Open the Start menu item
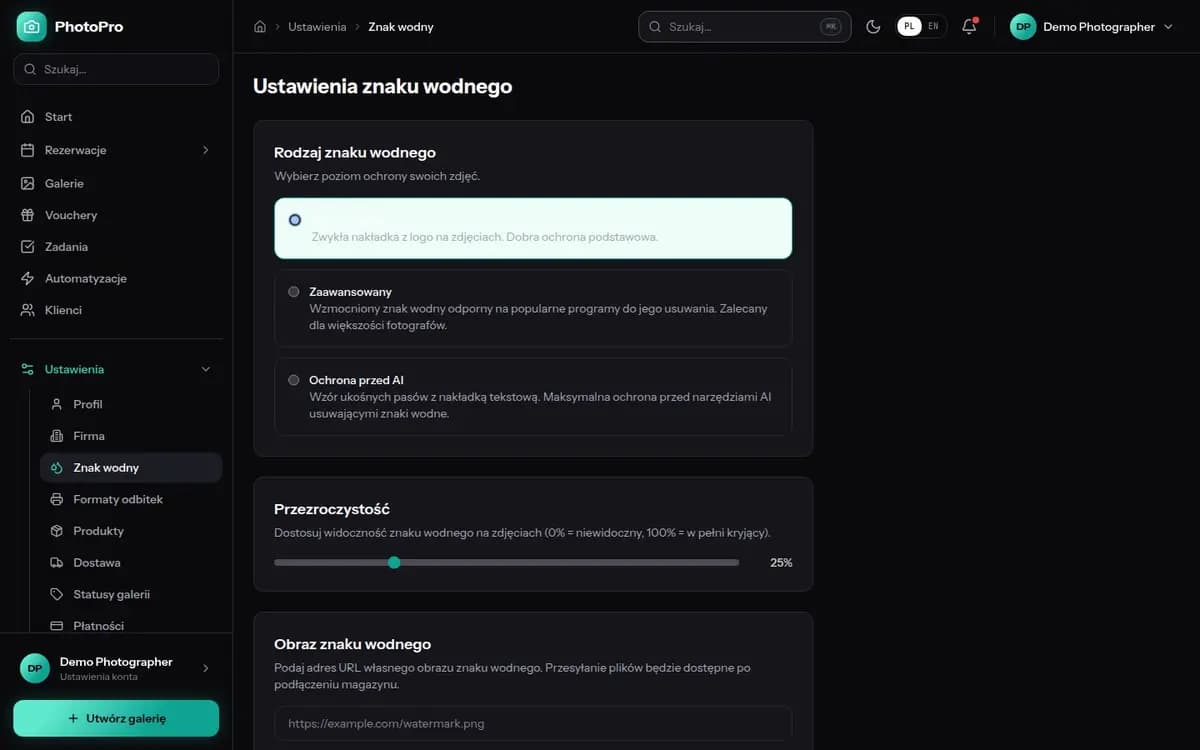 (116, 117)
